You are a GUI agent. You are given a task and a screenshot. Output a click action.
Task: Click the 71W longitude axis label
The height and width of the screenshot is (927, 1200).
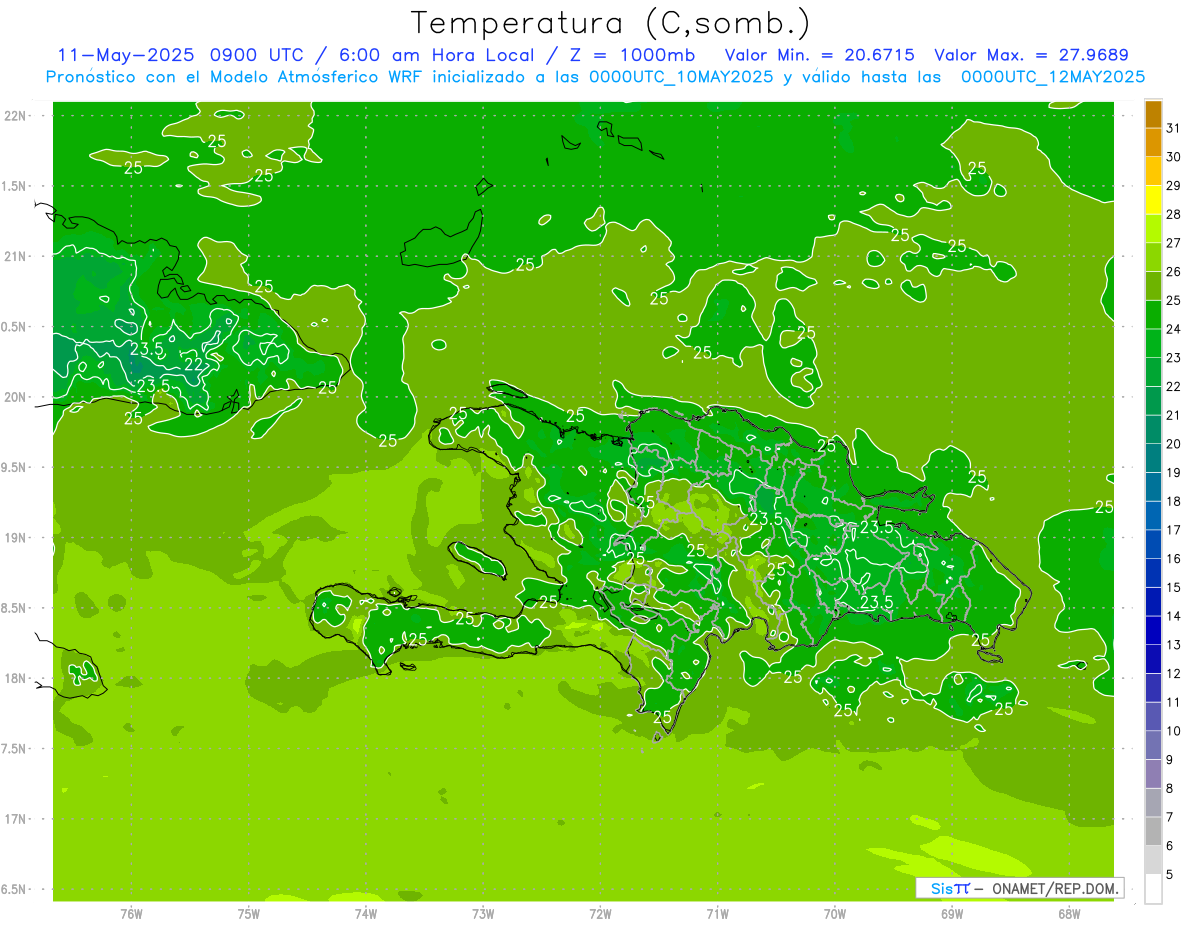point(717,914)
